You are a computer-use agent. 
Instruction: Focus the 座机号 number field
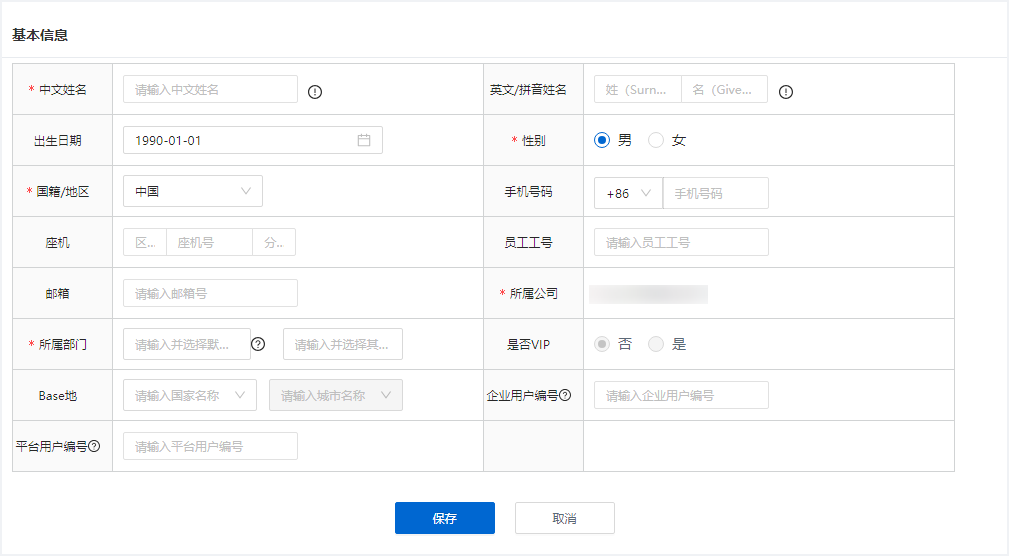(x=209, y=243)
